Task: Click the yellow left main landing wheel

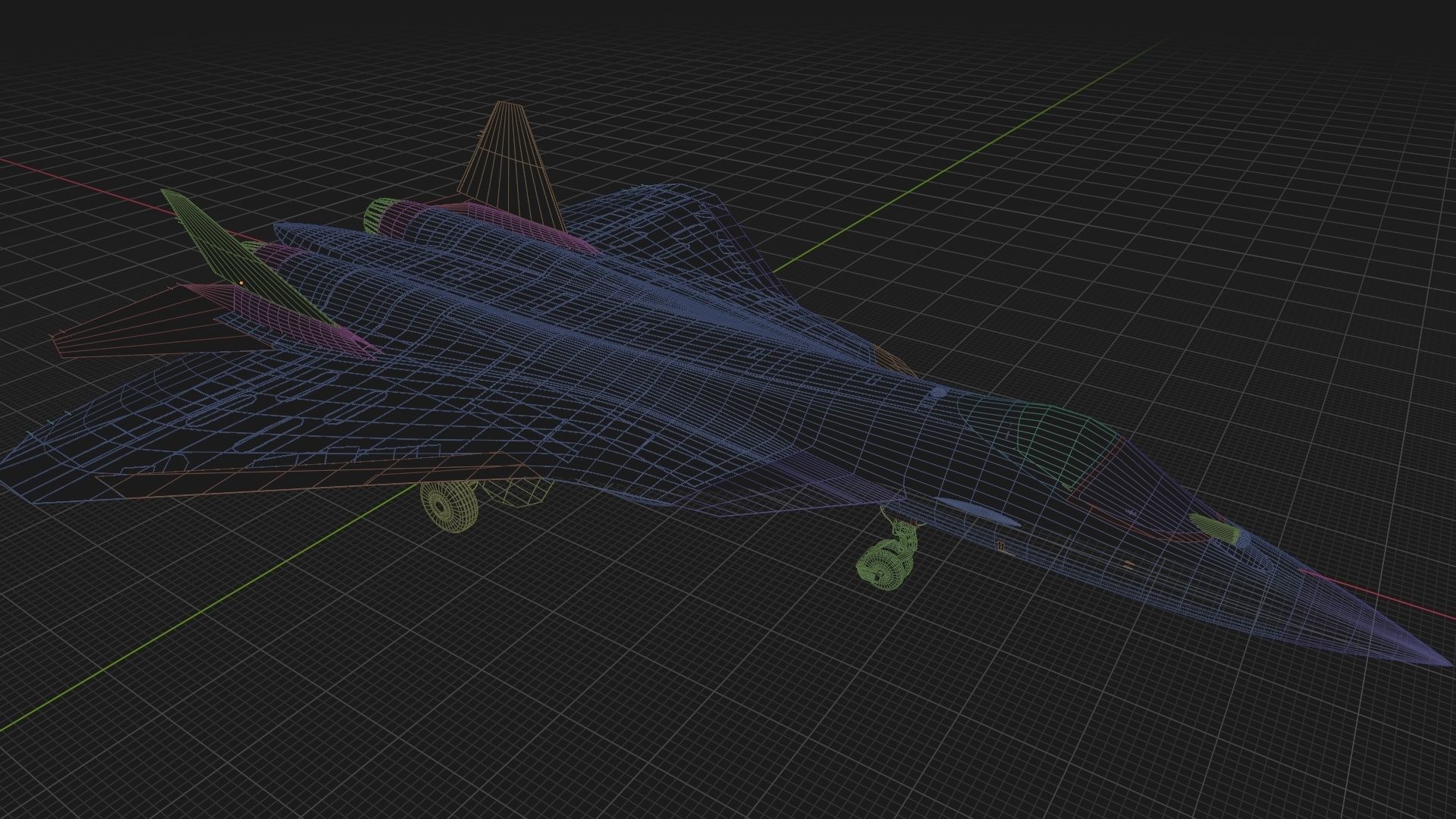Action: point(449,505)
